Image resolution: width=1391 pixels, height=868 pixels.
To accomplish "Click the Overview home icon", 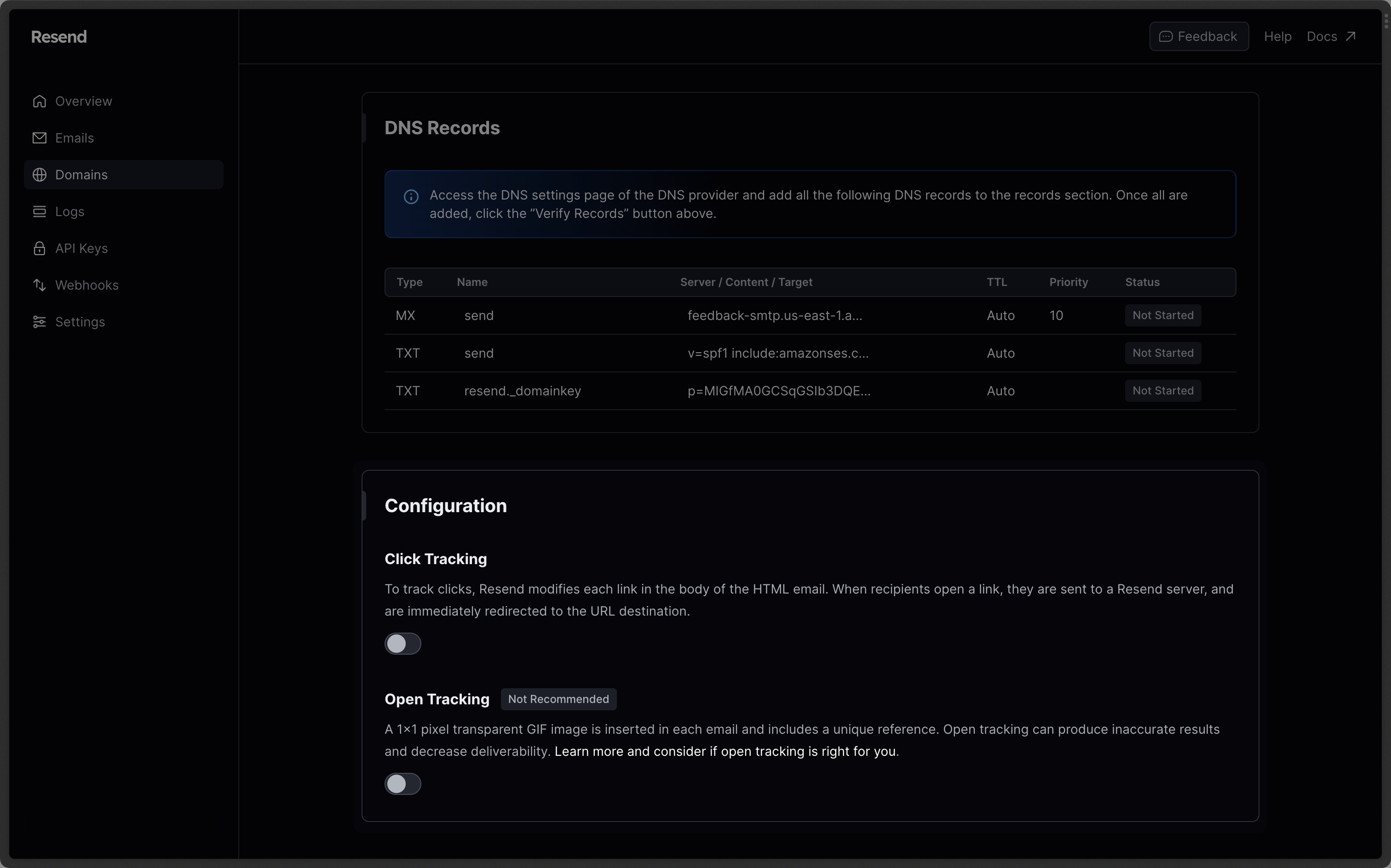I will click(39, 101).
